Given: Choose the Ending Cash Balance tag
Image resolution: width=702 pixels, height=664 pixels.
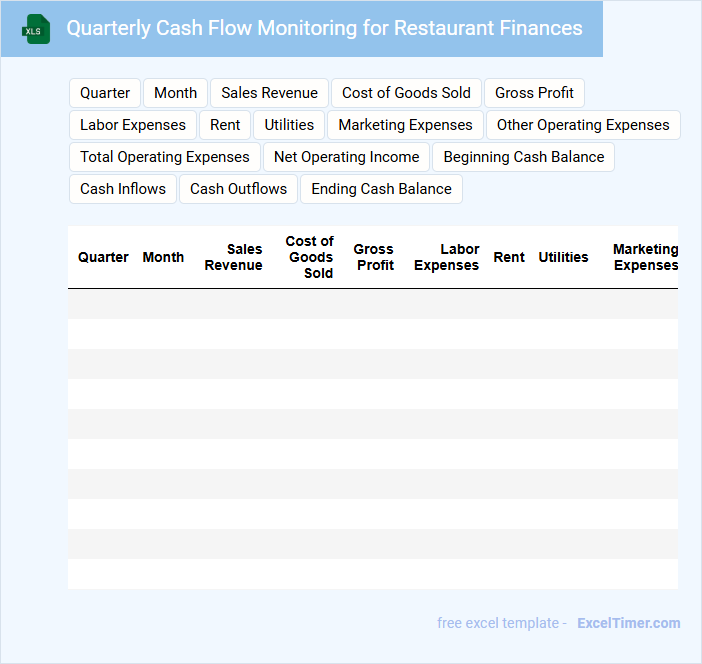Looking at the screenshot, I should pos(381,189).
